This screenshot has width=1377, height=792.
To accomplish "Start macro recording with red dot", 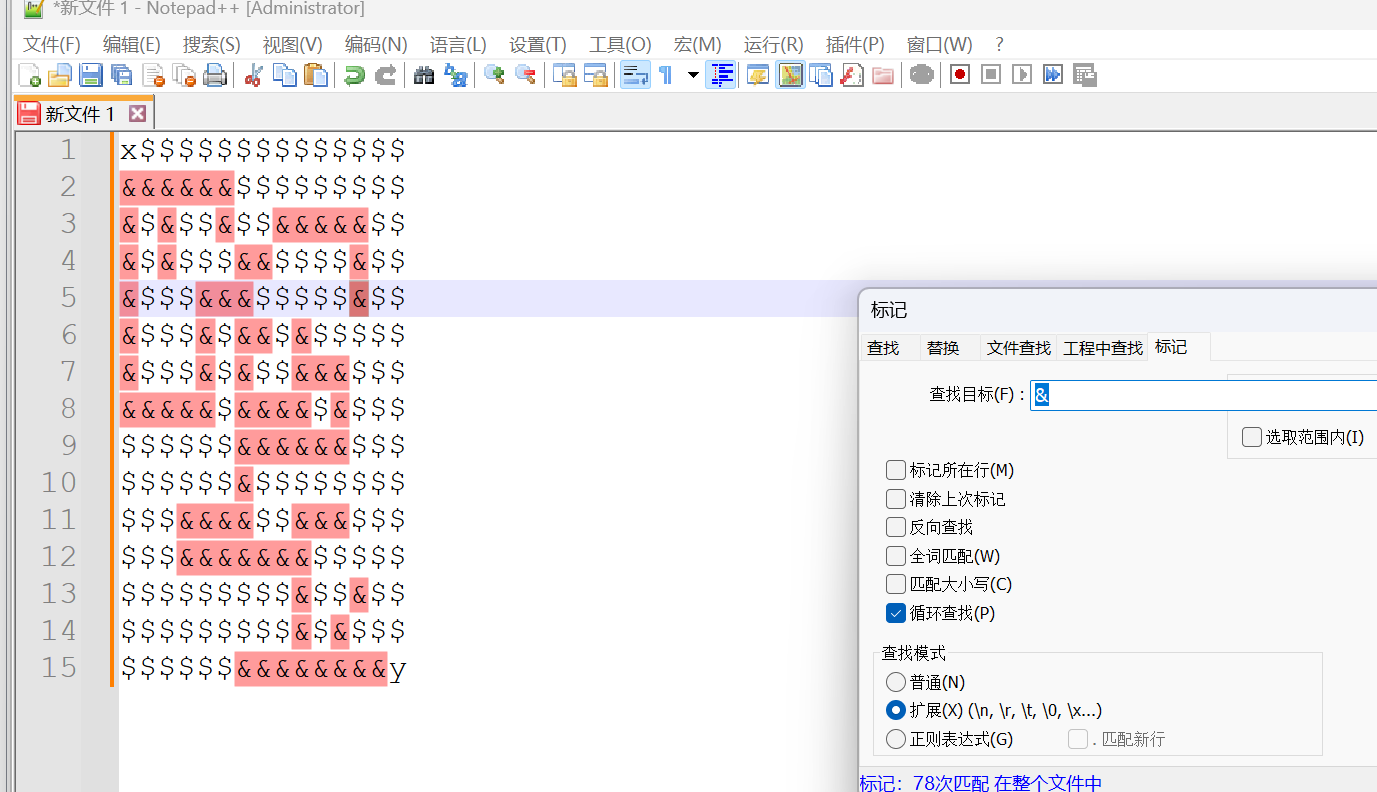I will 960,75.
